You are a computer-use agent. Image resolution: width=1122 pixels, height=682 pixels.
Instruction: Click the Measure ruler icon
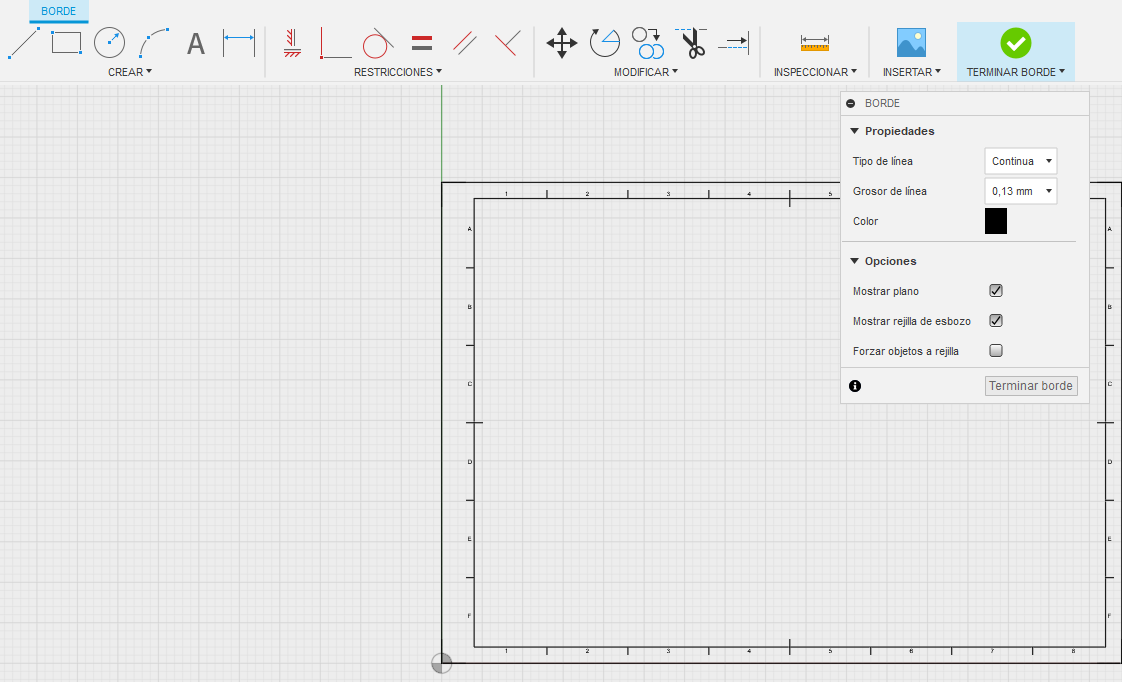(815, 43)
